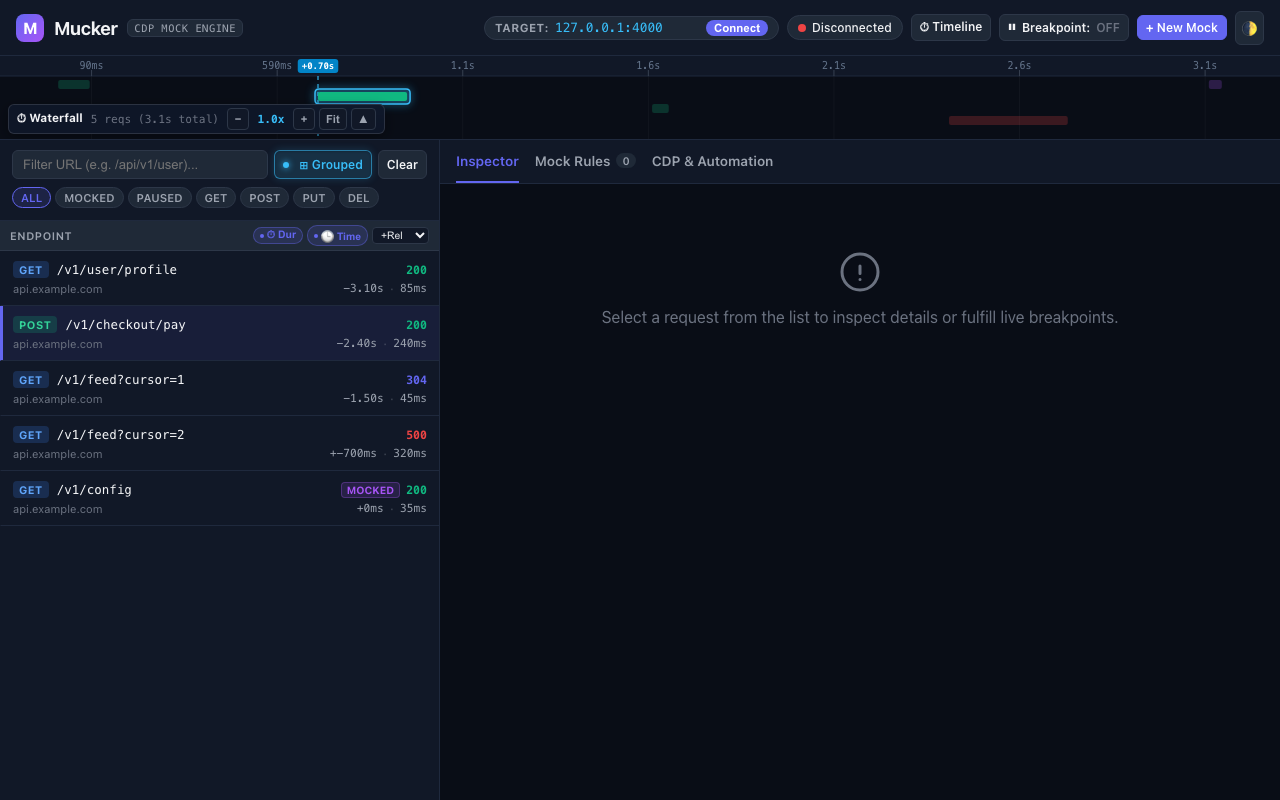Clear the request list
The width and height of the screenshot is (1280, 800).
click(x=402, y=164)
